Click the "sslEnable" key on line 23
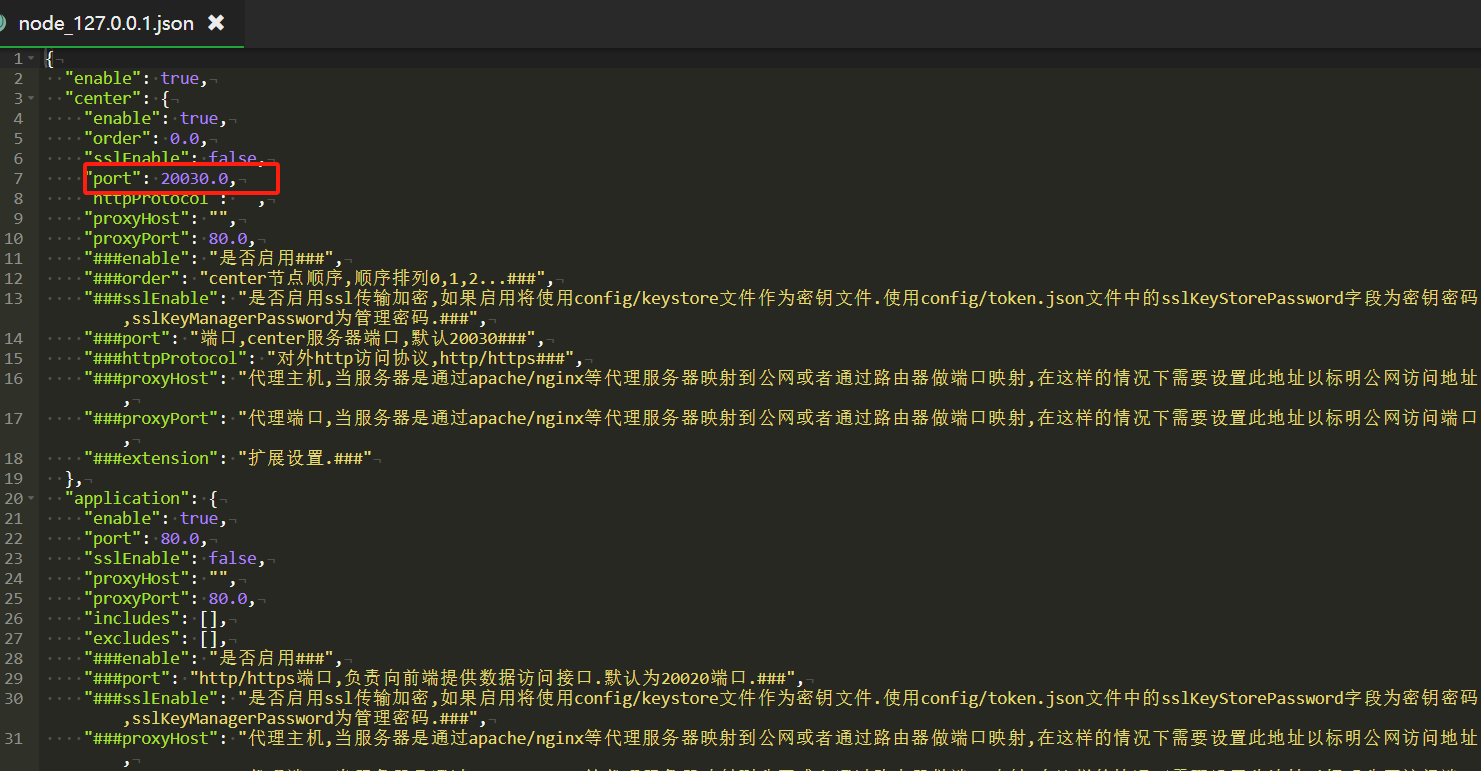 coord(136,558)
